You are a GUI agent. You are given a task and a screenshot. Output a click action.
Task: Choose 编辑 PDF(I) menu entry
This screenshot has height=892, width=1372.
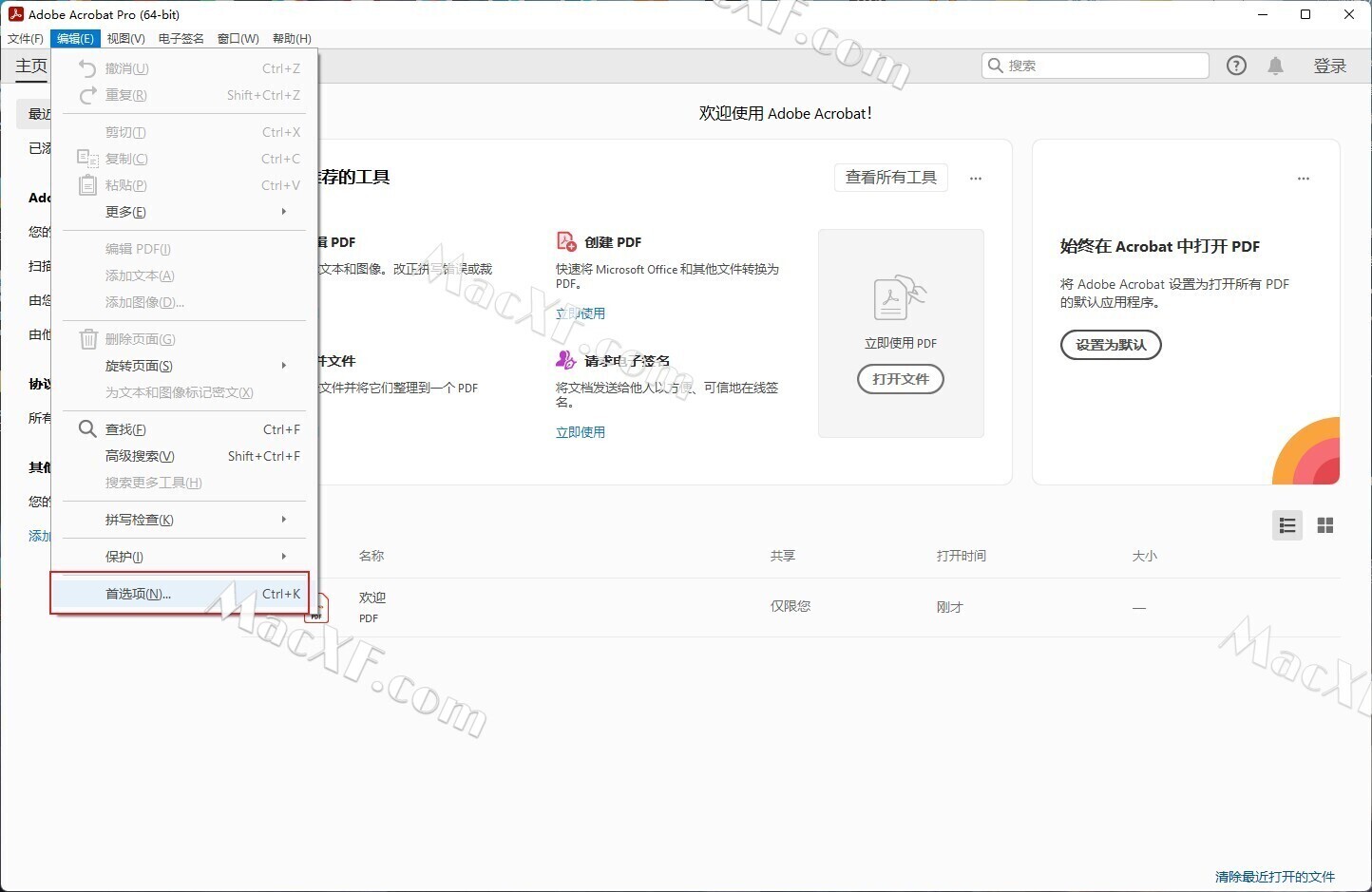tap(184, 249)
